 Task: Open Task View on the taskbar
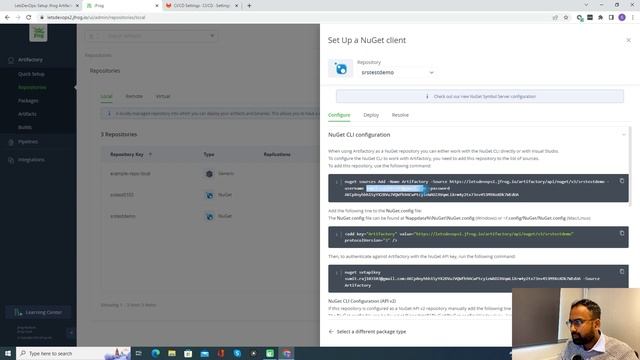[x=139, y=353]
